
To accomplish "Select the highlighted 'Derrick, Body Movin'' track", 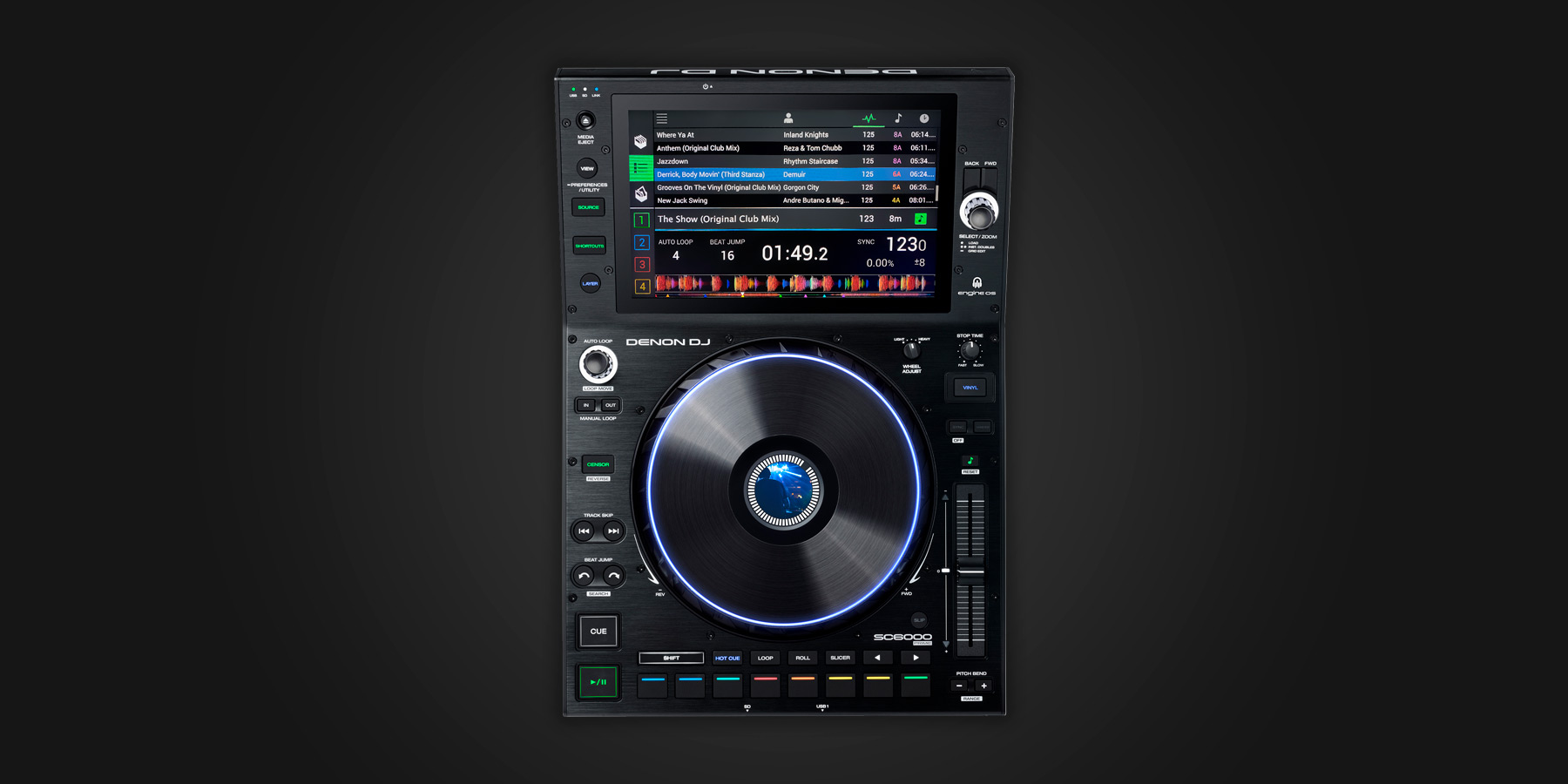I will coord(795,174).
